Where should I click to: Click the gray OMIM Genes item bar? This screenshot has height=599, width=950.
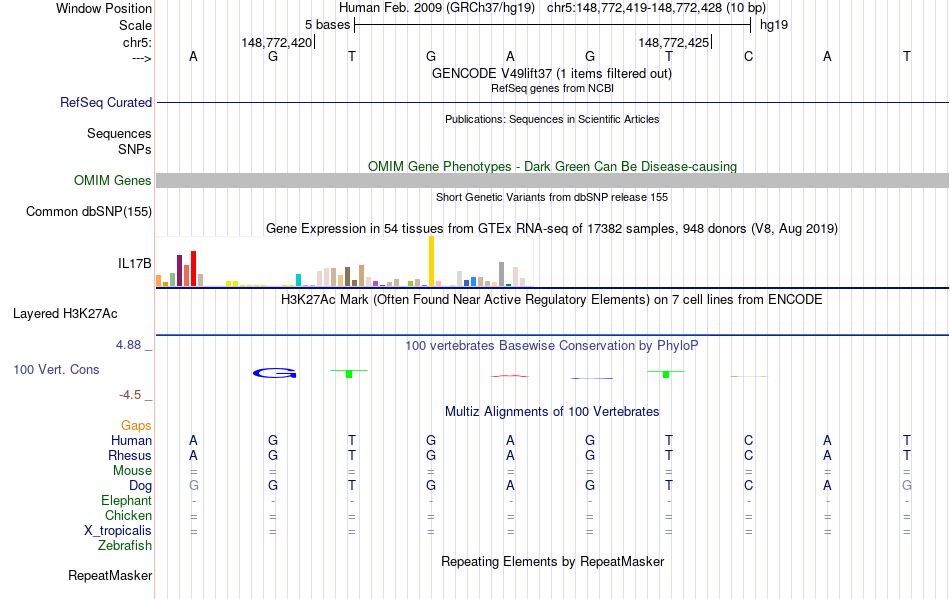(x=552, y=180)
